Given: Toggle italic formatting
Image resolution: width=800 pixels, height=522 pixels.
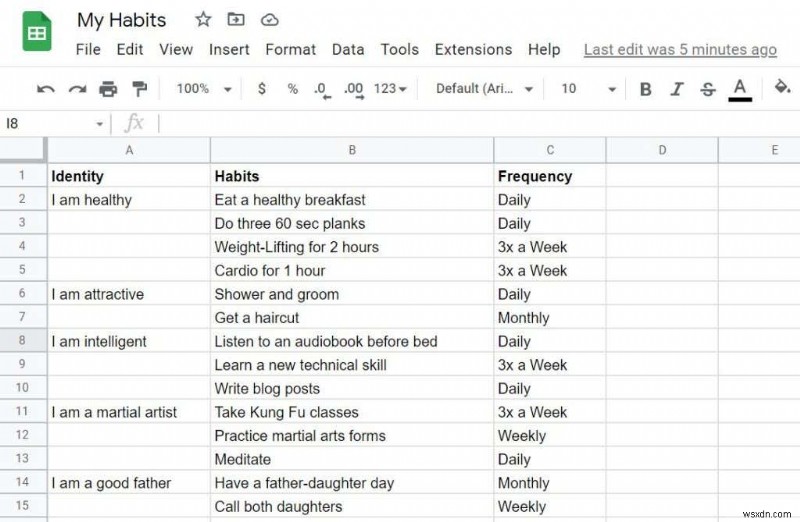Looking at the screenshot, I should click(677, 89).
